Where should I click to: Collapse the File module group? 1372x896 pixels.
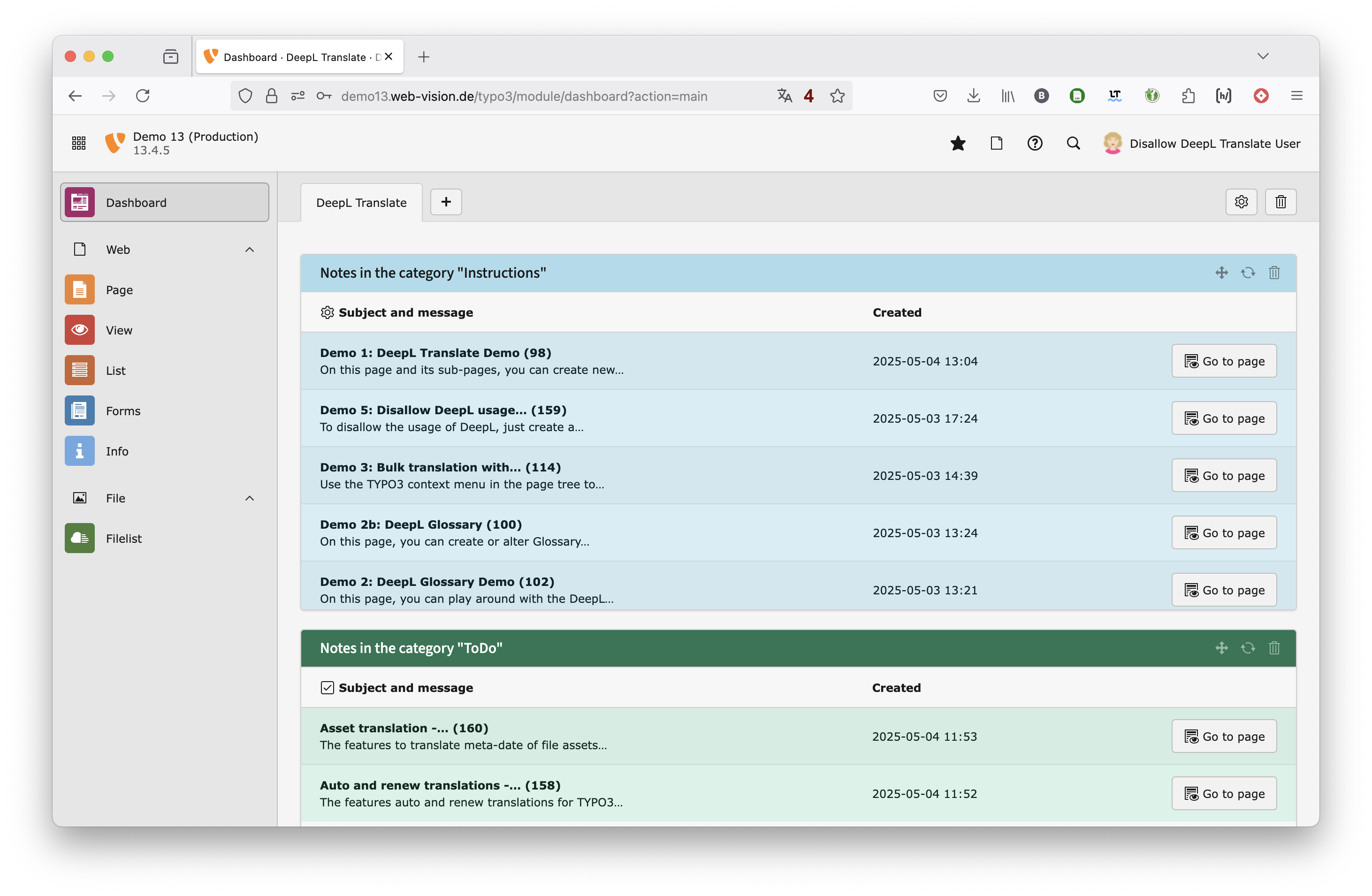point(249,498)
